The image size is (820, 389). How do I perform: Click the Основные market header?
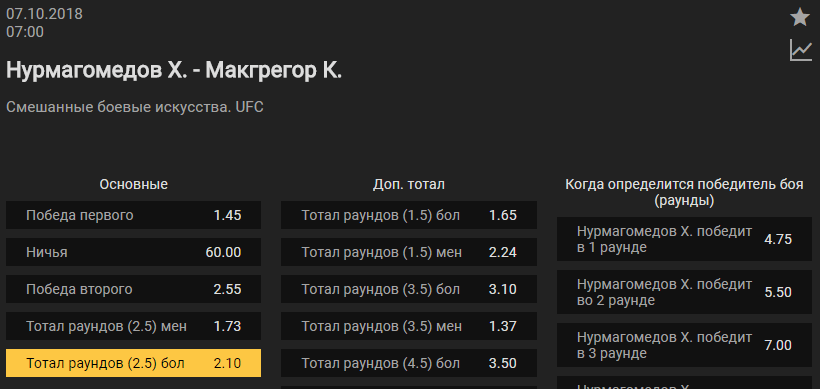133,184
